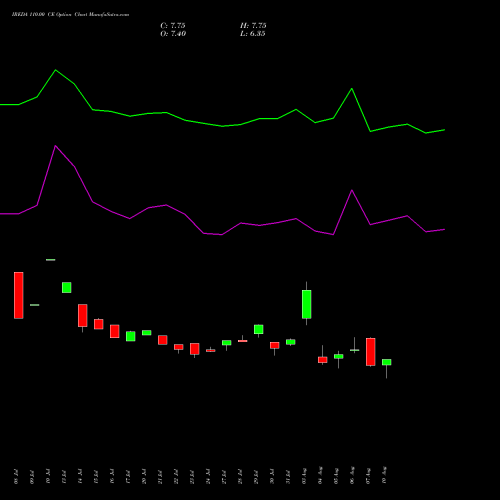Click the "06 Aug" date label on the axis
Viewport: 500px width, 500px height.
(352, 475)
